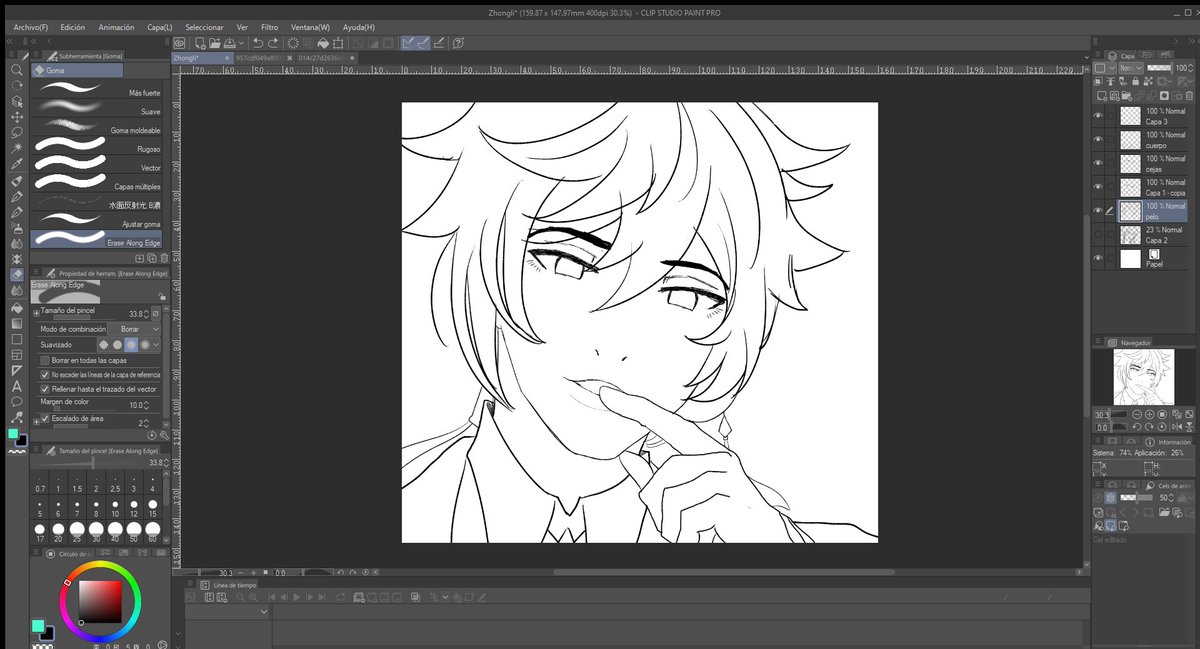This screenshot has height=649, width=1200.
Task: Click the layer opacity slider
Action: click(1158, 67)
